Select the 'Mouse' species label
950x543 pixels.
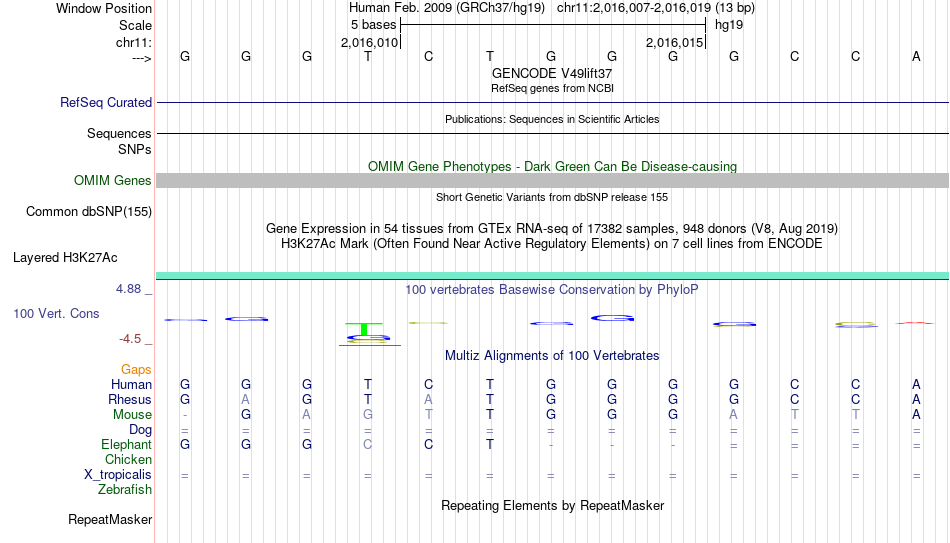coord(132,415)
